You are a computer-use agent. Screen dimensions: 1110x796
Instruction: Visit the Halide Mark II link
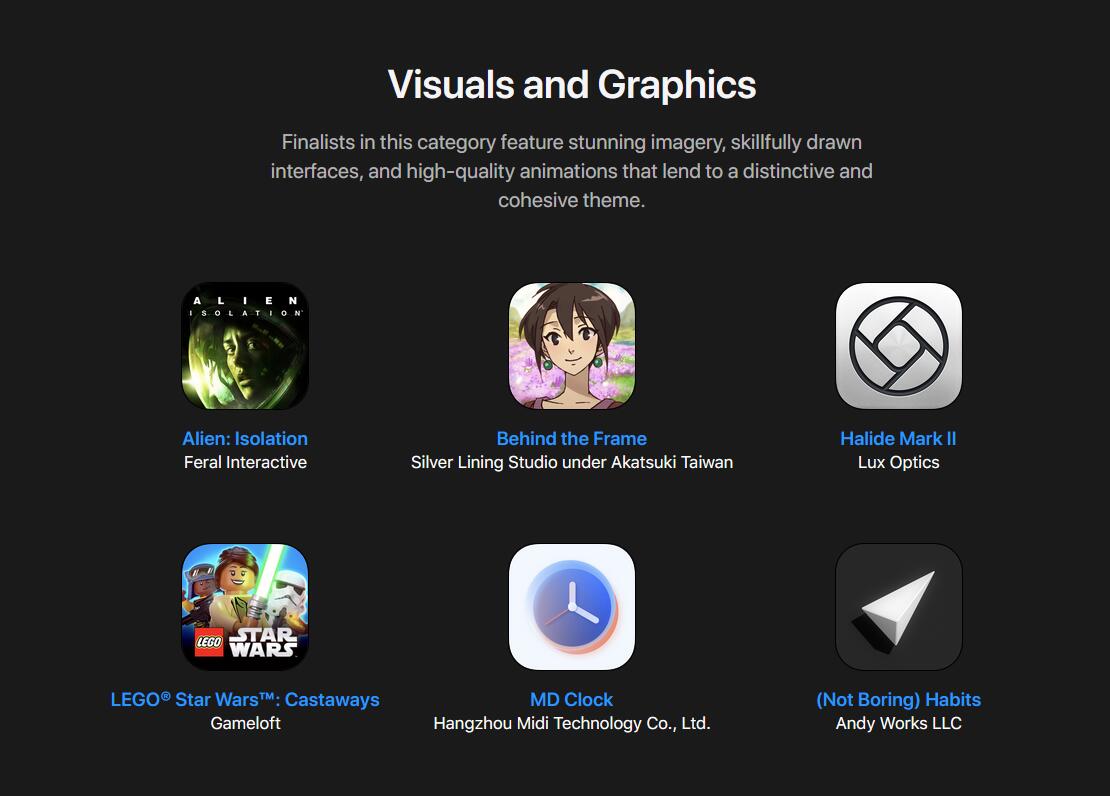click(x=898, y=438)
